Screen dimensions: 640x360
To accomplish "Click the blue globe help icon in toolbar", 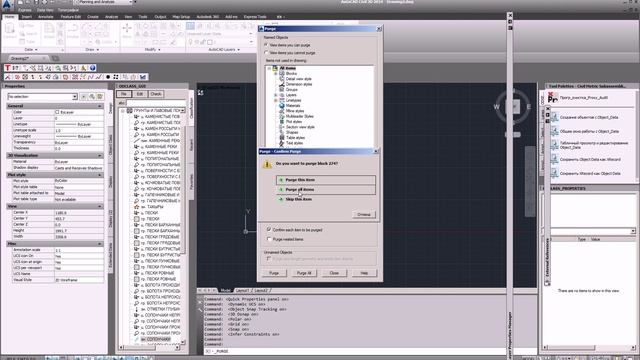I will point(93,68).
